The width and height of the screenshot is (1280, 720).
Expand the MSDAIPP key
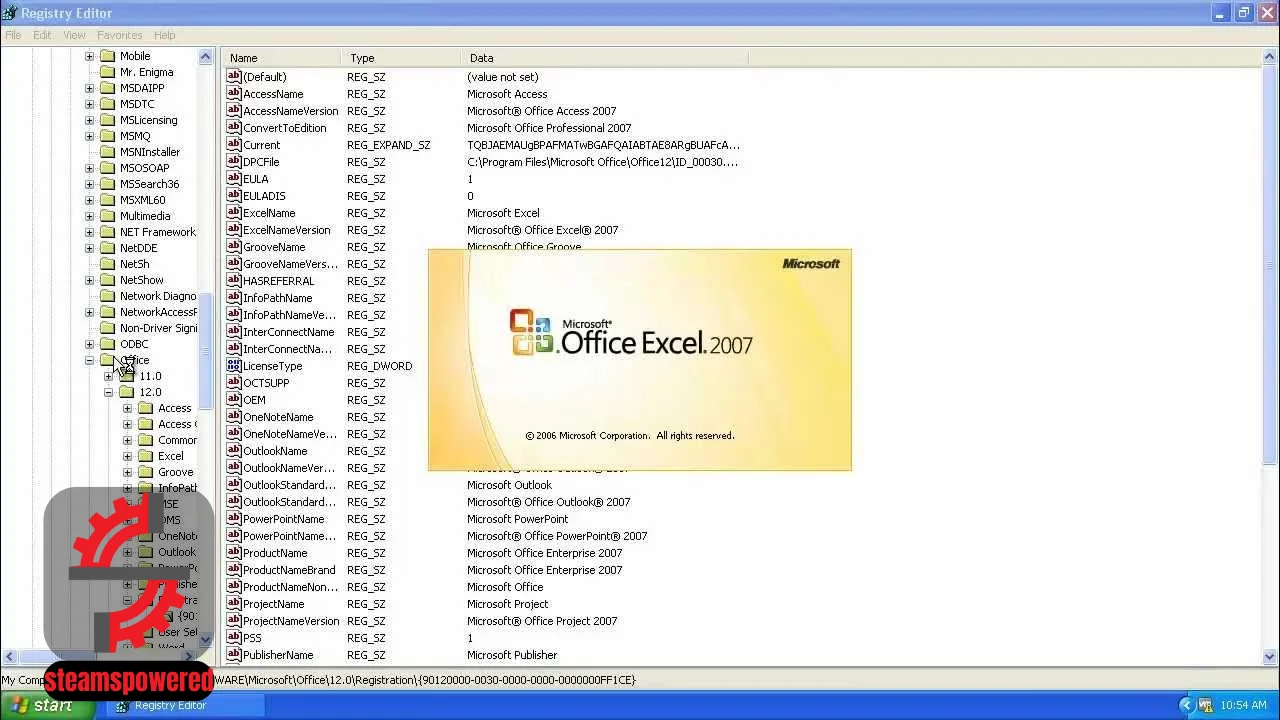click(x=89, y=88)
